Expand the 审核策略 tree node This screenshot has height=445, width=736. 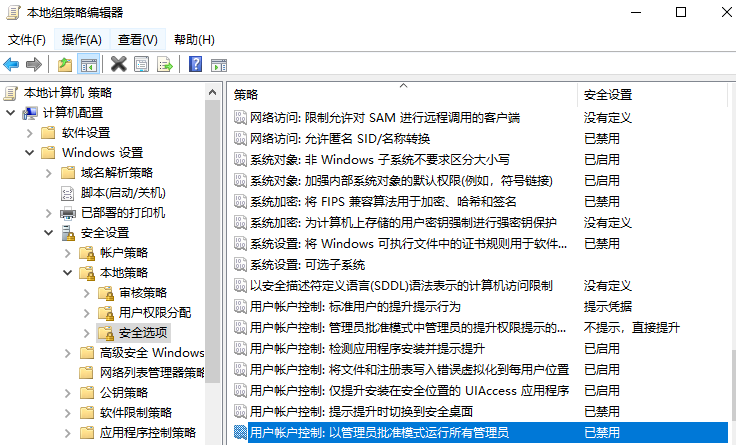pos(86,293)
